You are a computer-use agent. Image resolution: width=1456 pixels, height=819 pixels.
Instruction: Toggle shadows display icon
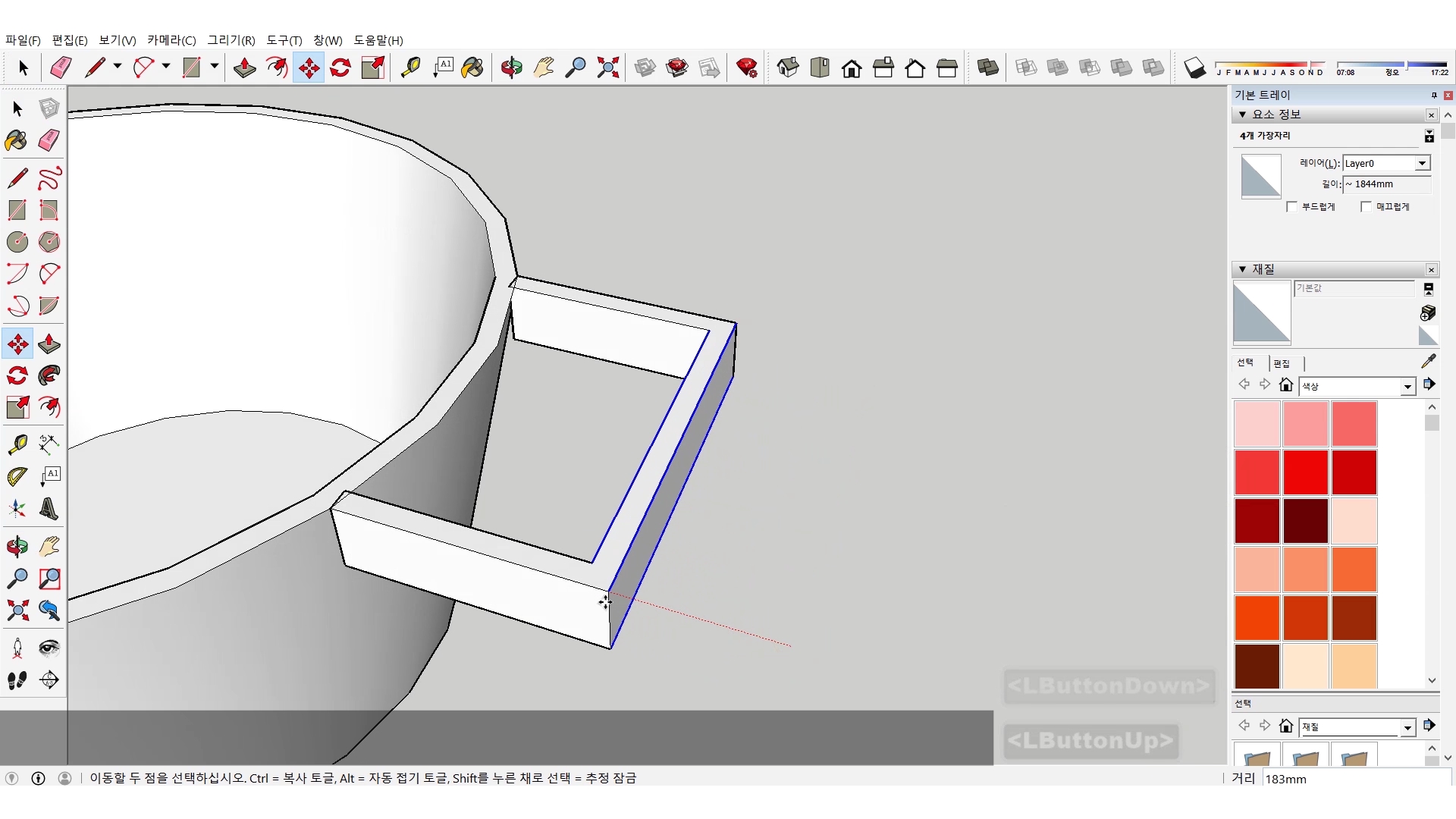pyautogui.click(x=1194, y=68)
